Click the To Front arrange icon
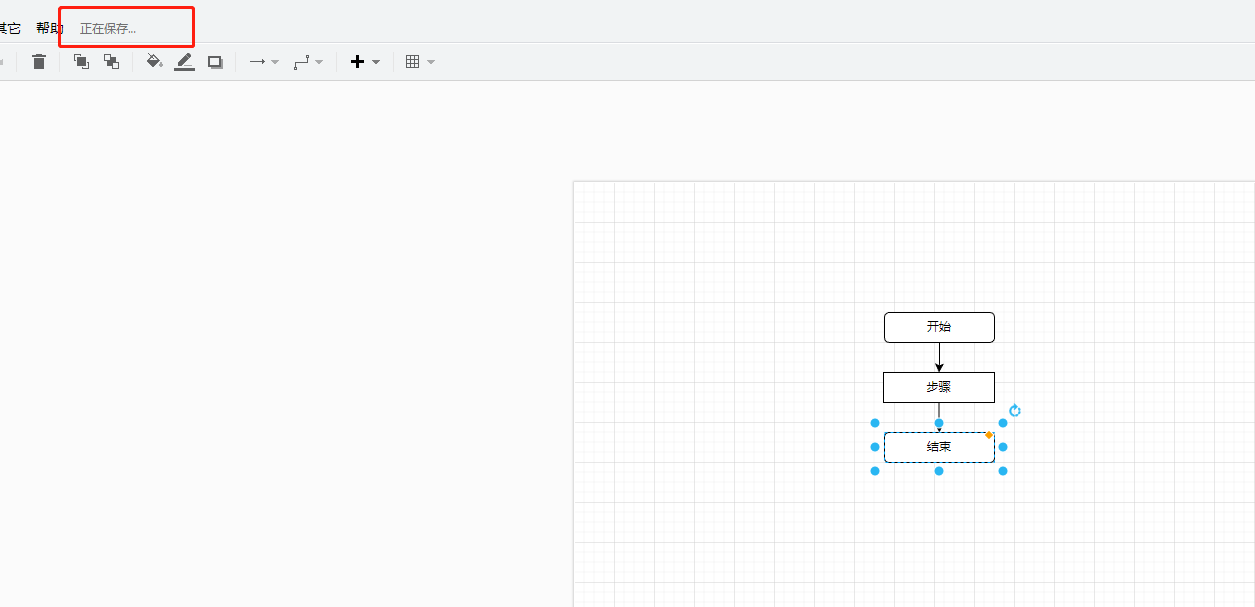 tap(82, 62)
